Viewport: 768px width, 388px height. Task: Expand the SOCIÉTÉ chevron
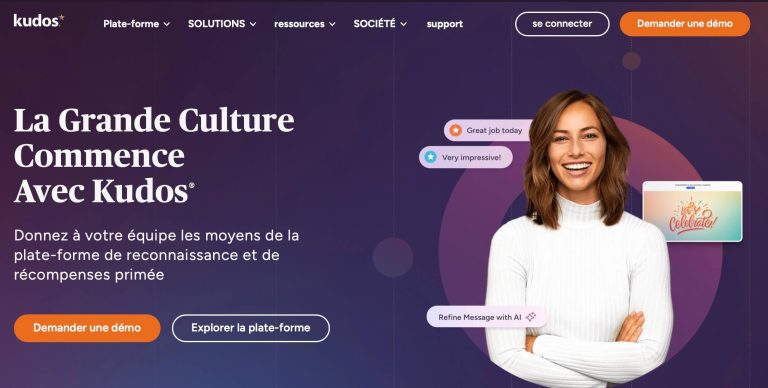tap(403, 24)
